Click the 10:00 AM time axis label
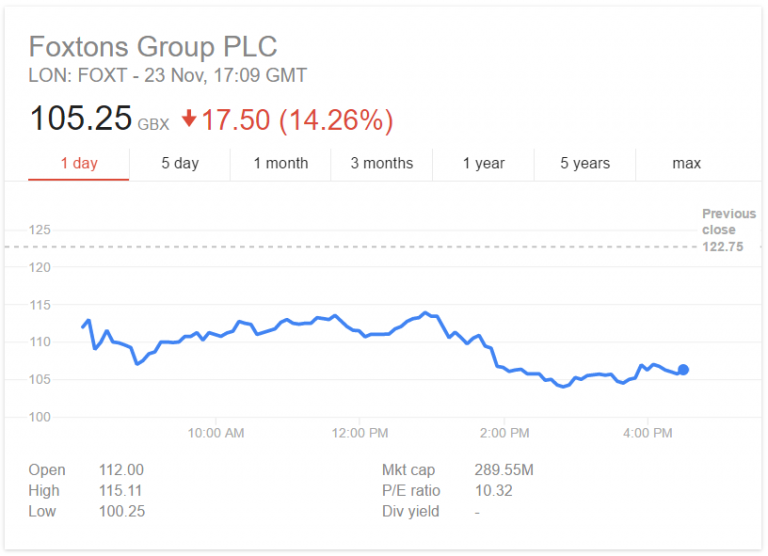This screenshot has width=768, height=556. 216,433
